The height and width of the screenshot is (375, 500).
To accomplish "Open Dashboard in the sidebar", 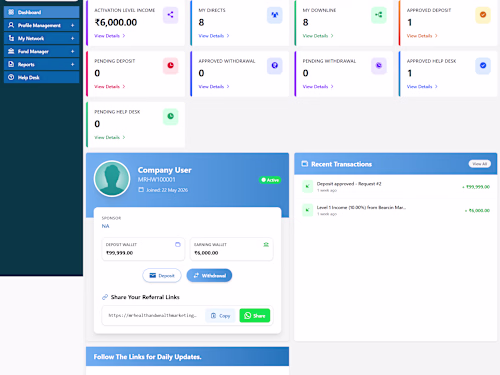I will (42, 12).
